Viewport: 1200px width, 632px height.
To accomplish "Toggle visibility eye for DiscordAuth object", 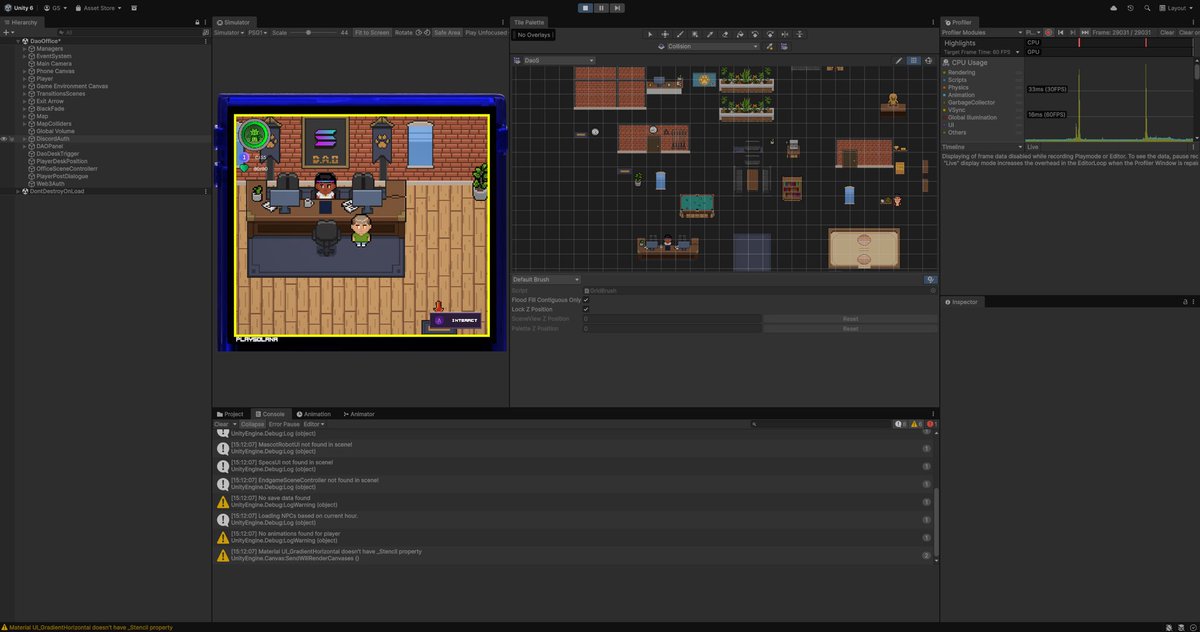I will tap(4, 138).
